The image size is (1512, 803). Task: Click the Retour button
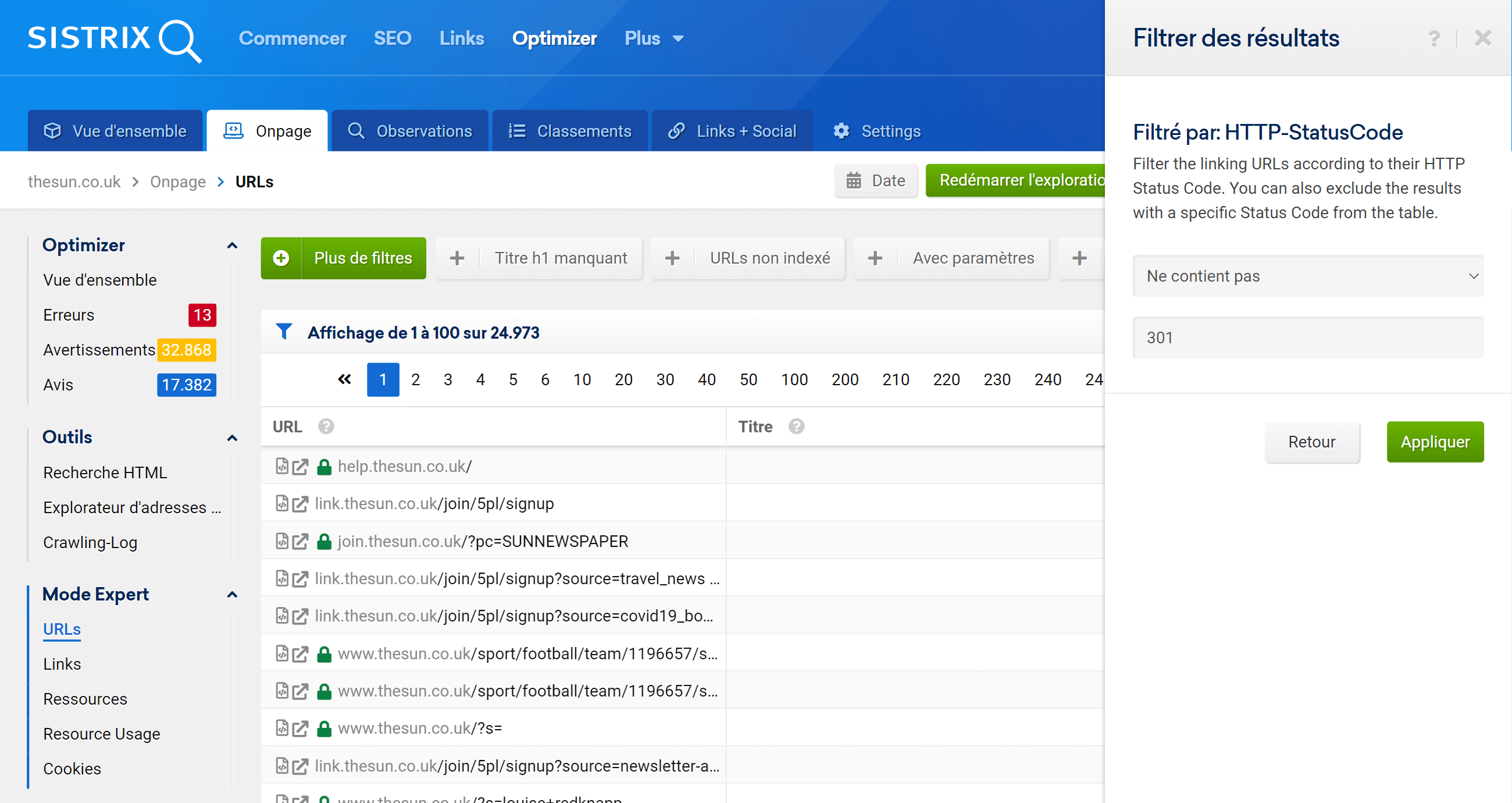click(x=1312, y=442)
